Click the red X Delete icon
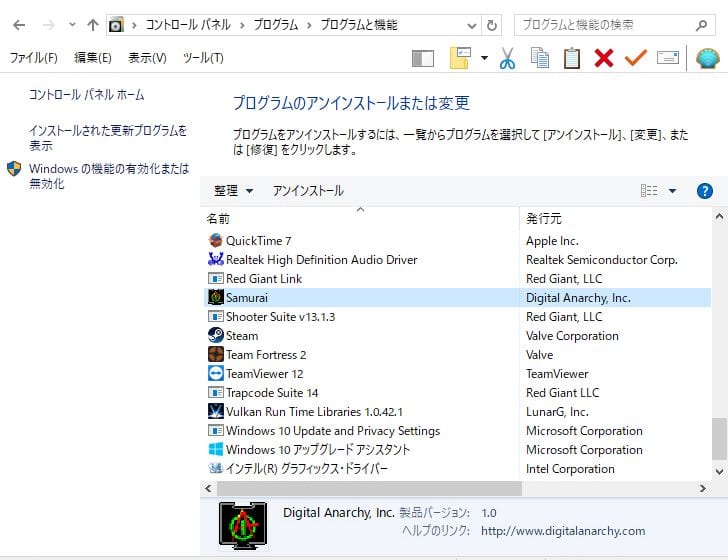The width and height of the screenshot is (728, 560). pos(604,59)
